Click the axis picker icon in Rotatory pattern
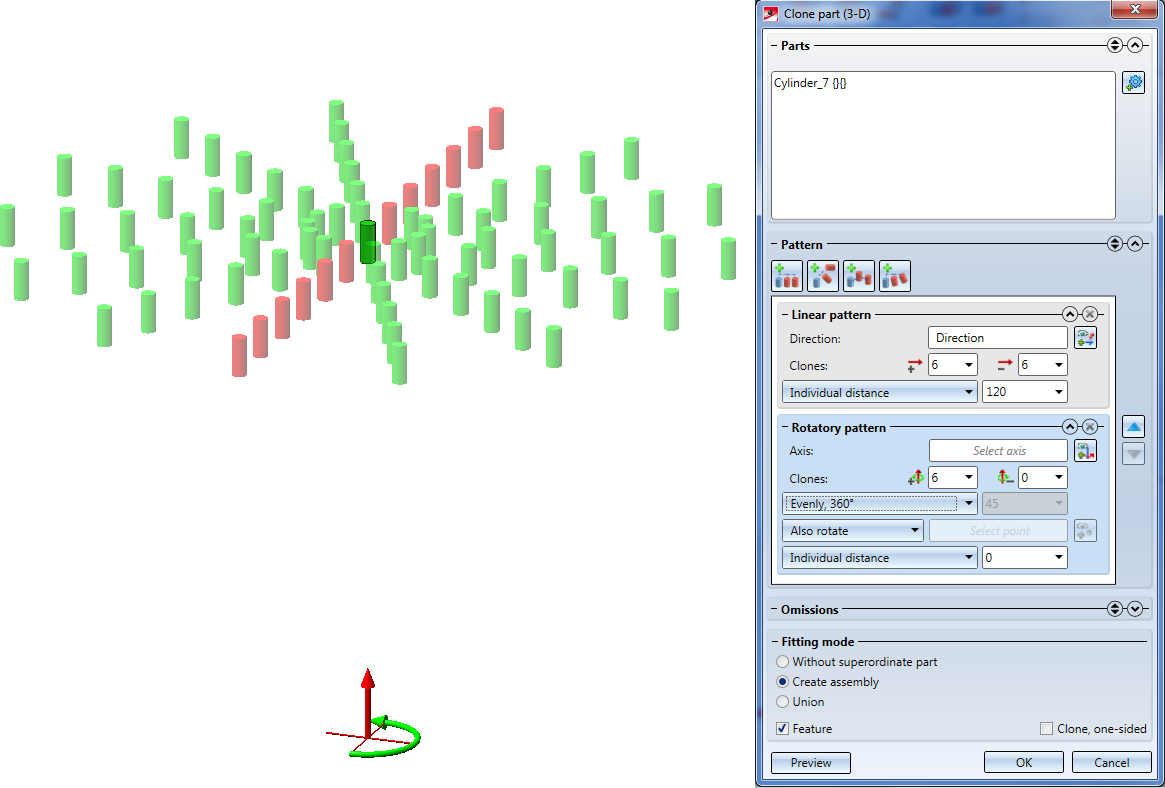The width and height of the screenshot is (1165, 788). 1086,451
